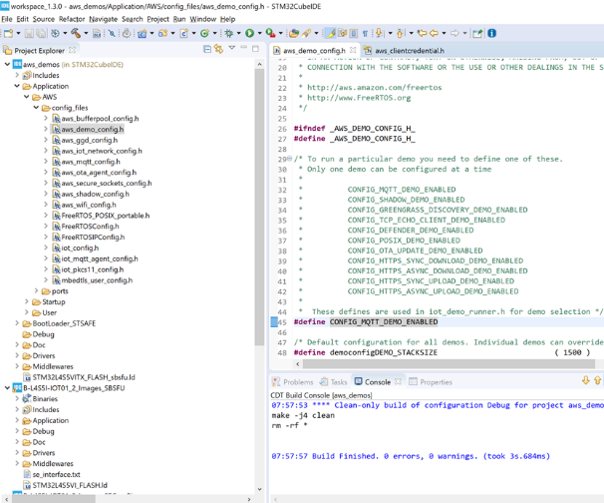The height and width of the screenshot is (503, 604).
Task: Toggle Link with Editor in Project Explorer
Action: [219, 49]
